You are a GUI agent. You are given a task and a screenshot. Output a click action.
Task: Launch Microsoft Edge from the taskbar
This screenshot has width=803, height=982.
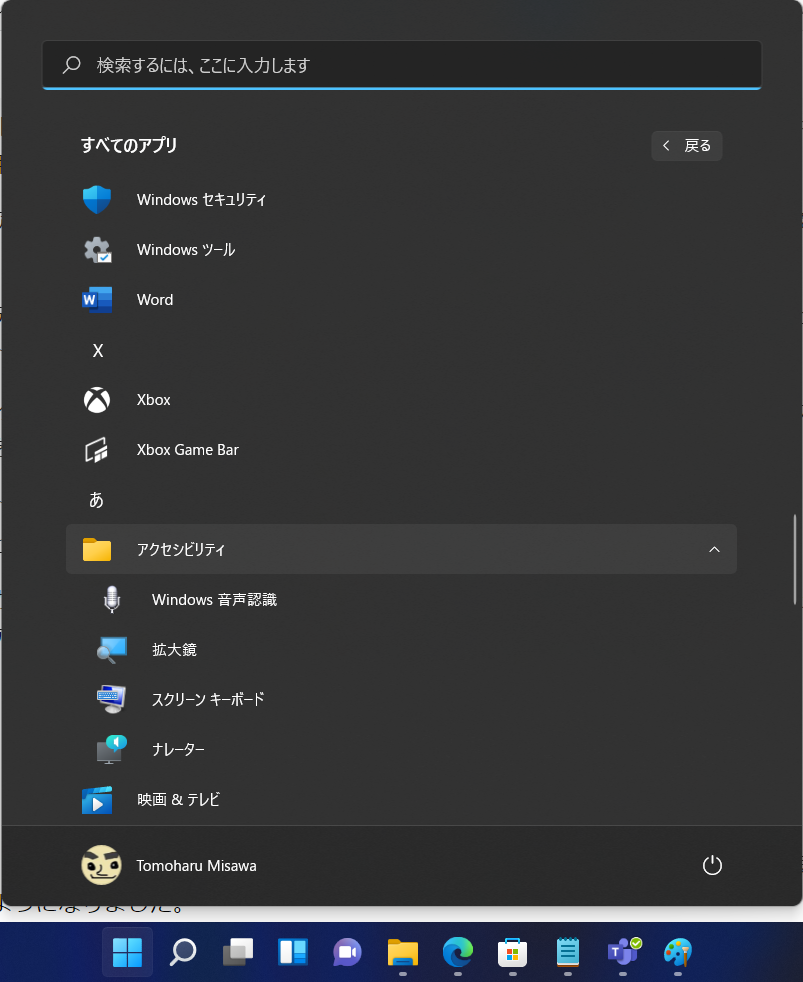[458, 953]
